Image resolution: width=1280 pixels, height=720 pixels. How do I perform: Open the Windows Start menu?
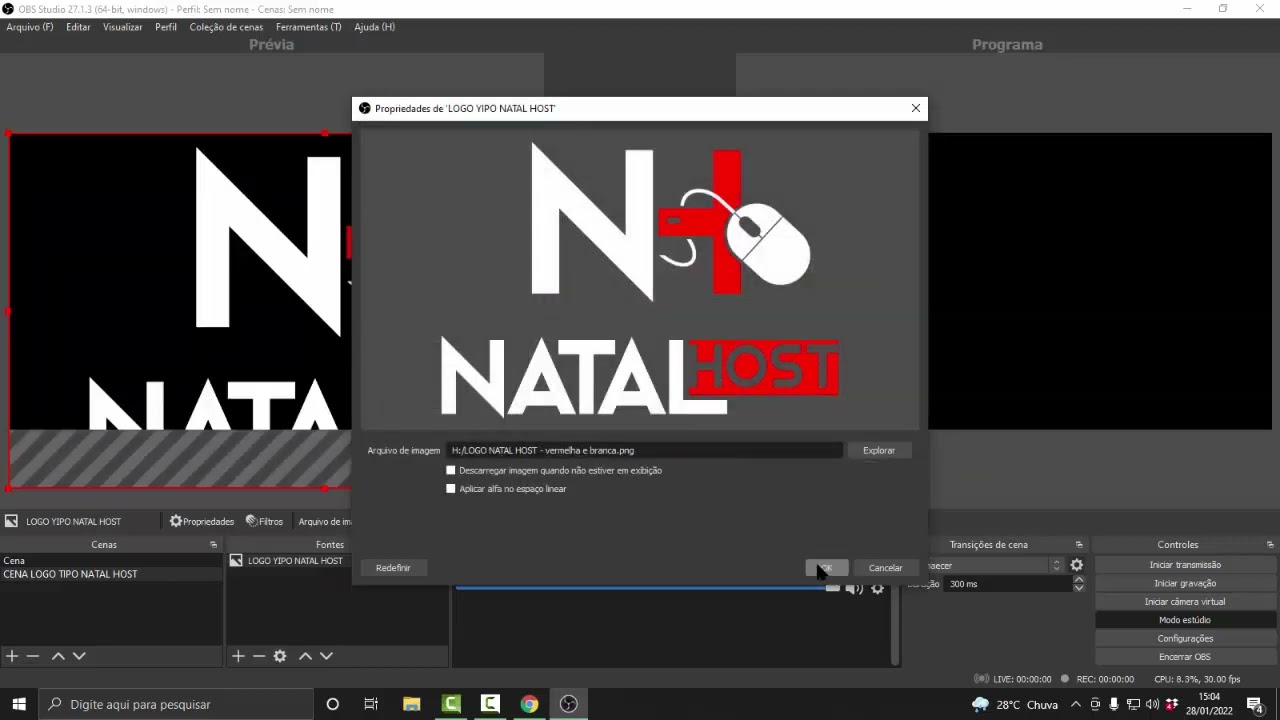click(19, 704)
